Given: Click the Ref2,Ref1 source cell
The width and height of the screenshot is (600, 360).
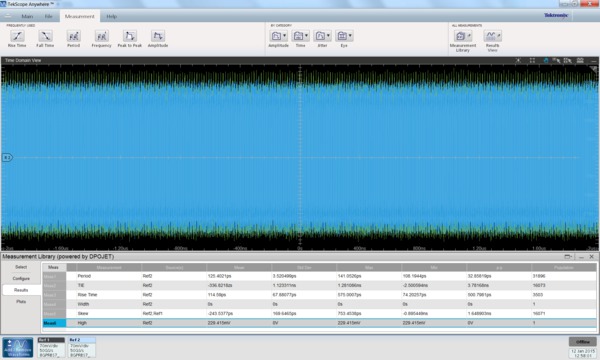Looking at the screenshot, I should [x=153, y=313].
